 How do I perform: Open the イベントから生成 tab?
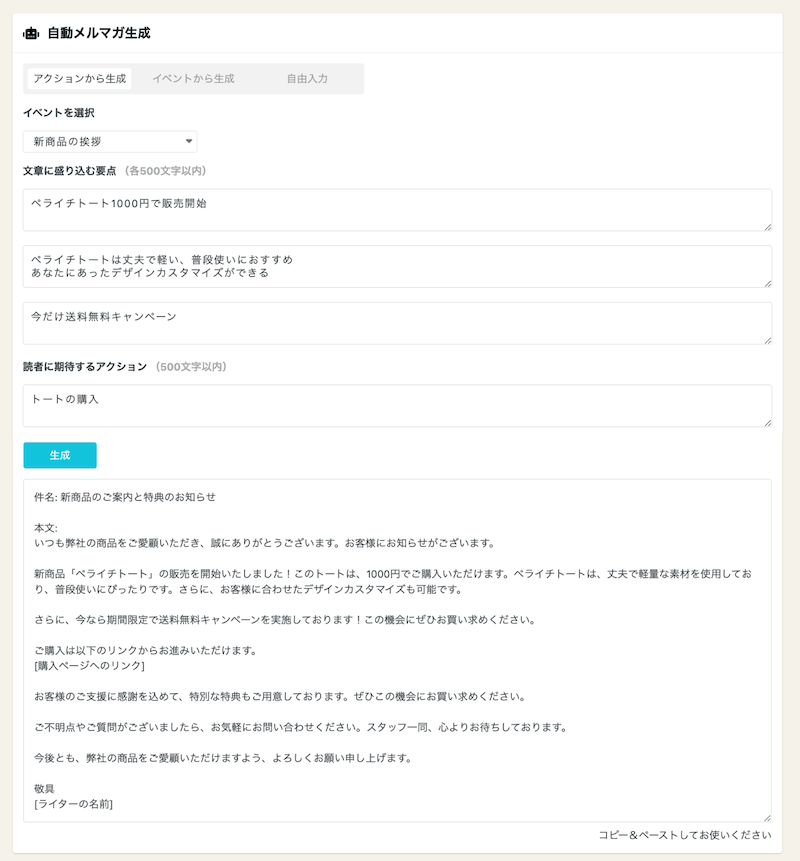click(193, 79)
